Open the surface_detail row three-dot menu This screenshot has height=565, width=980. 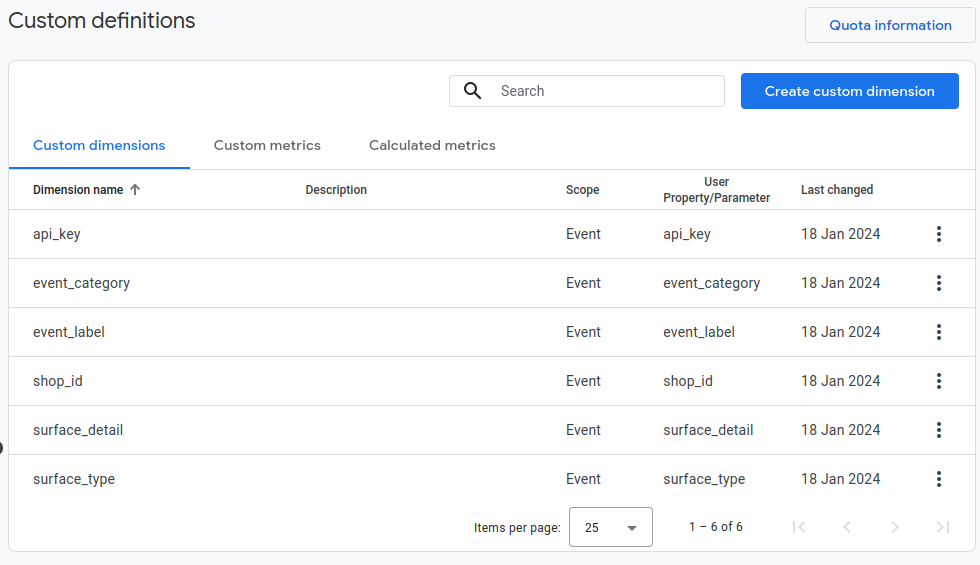(x=939, y=430)
